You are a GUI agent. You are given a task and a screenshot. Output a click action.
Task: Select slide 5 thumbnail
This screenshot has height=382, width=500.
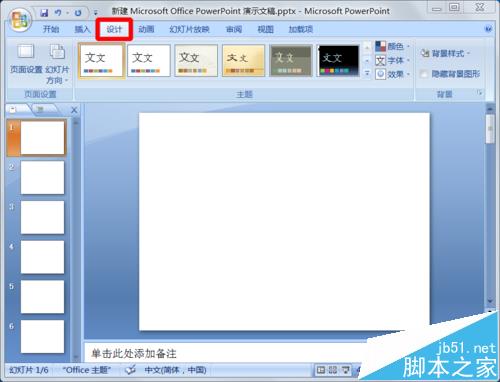point(42,297)
